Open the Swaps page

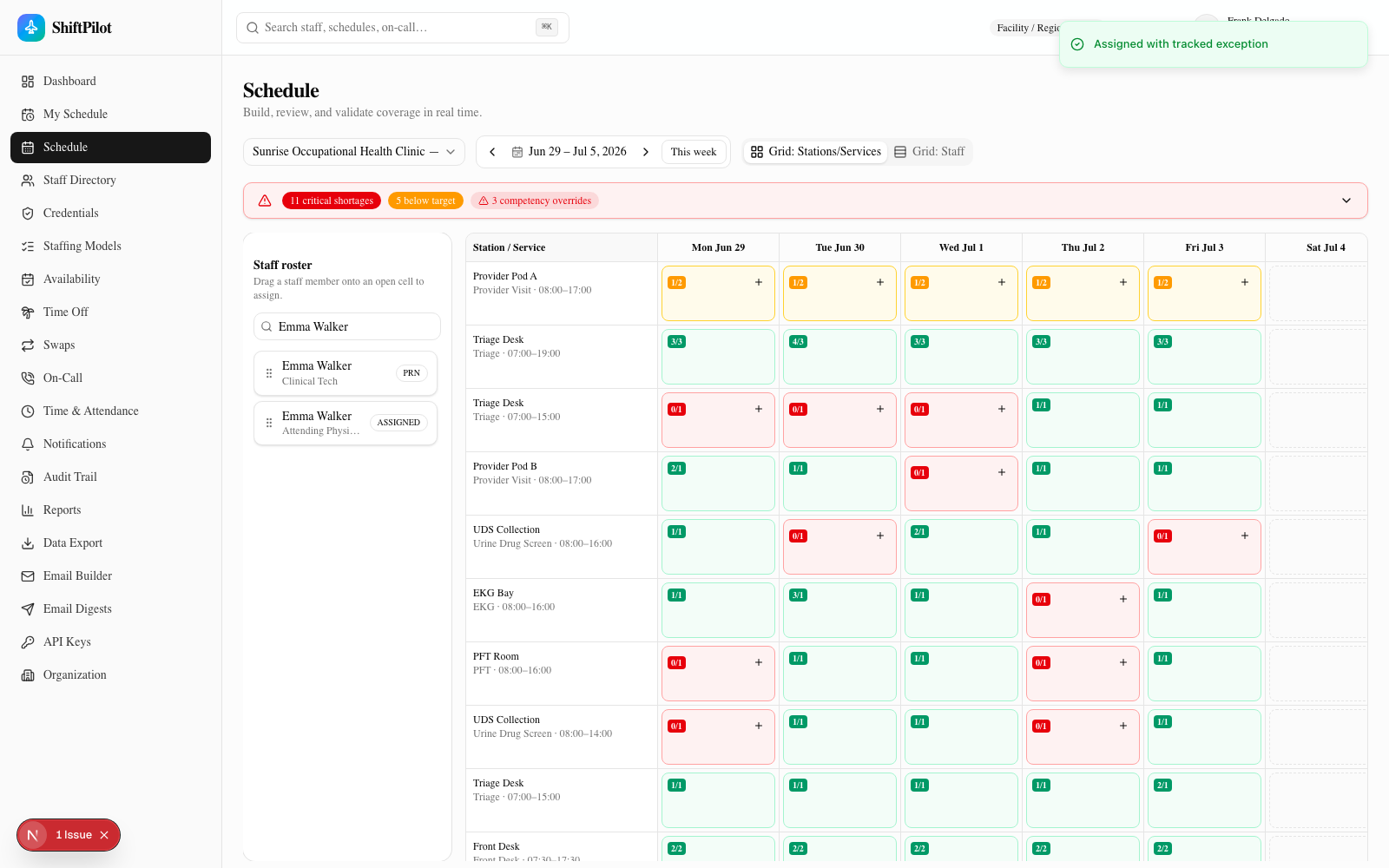click(110, 345)
